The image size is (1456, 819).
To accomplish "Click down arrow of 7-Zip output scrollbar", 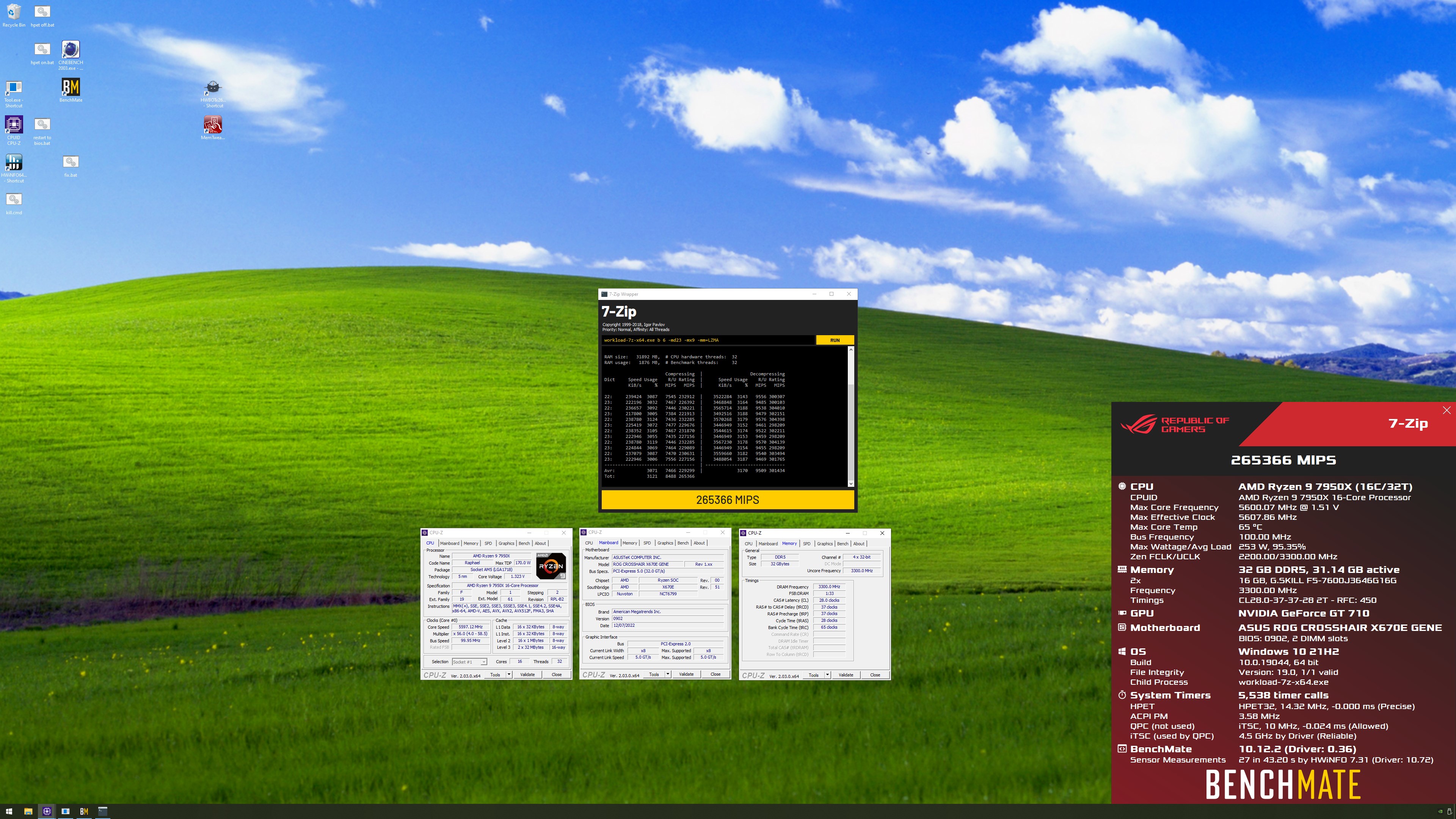I will click(x=850, y=483).
